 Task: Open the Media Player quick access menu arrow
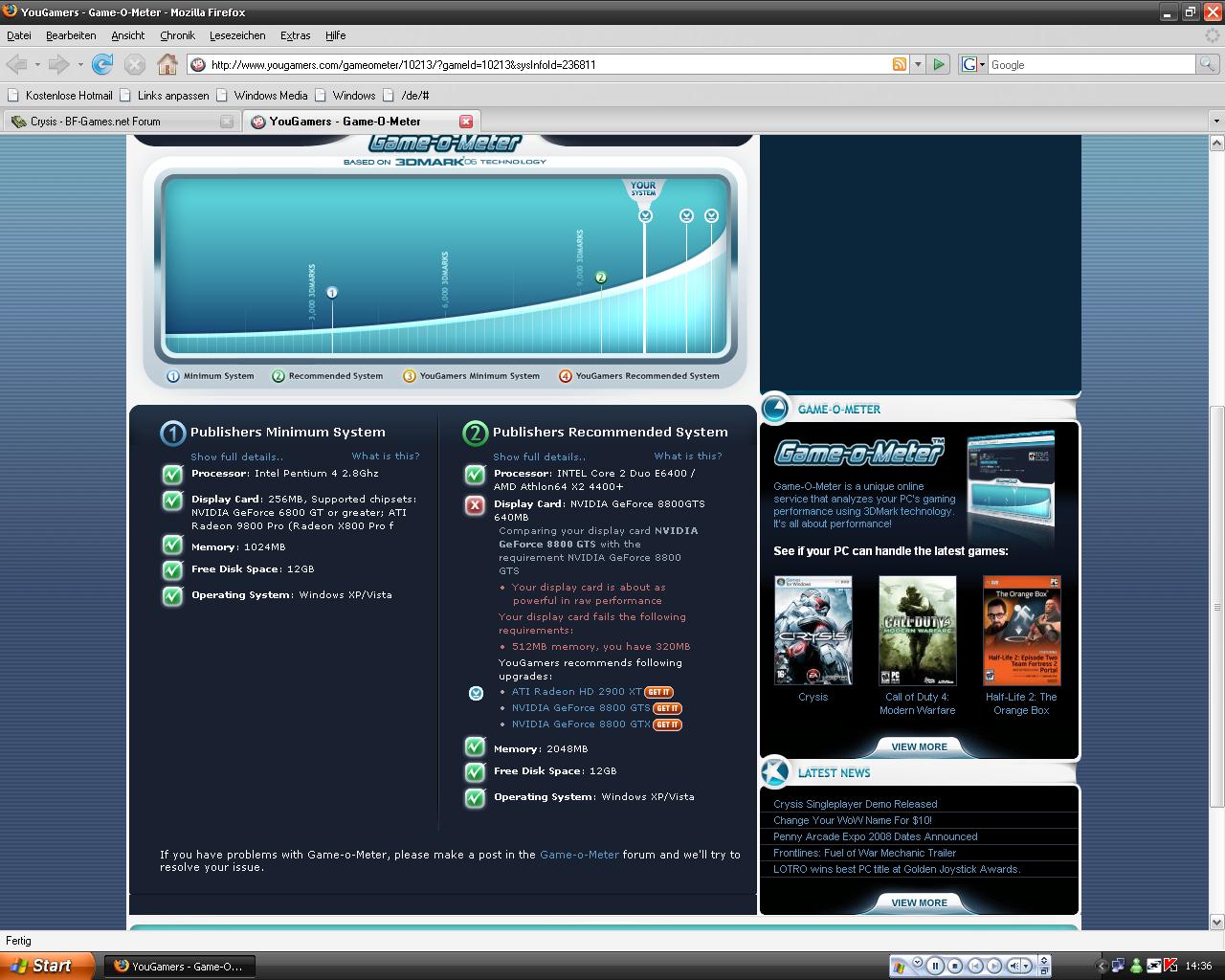[x=918, y=963]
